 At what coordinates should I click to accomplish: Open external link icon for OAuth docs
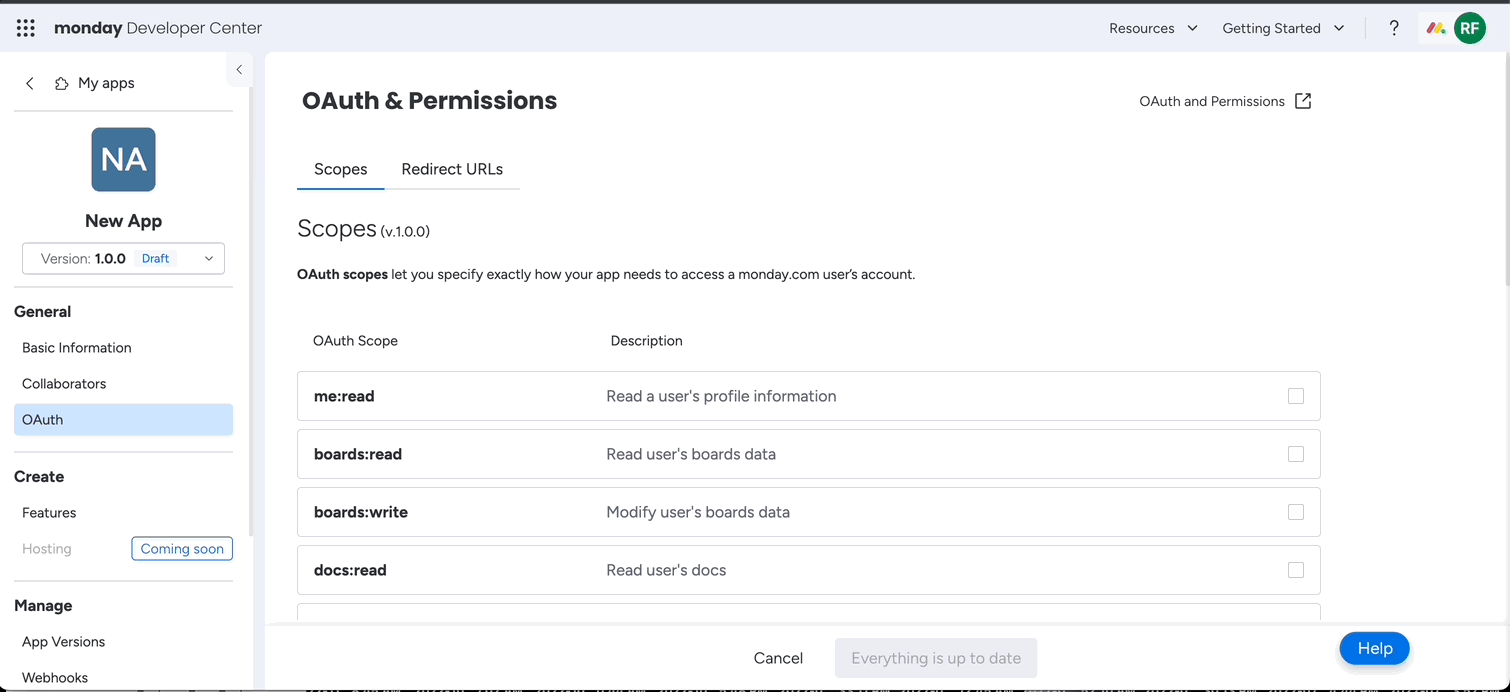tap(1303, 101)
